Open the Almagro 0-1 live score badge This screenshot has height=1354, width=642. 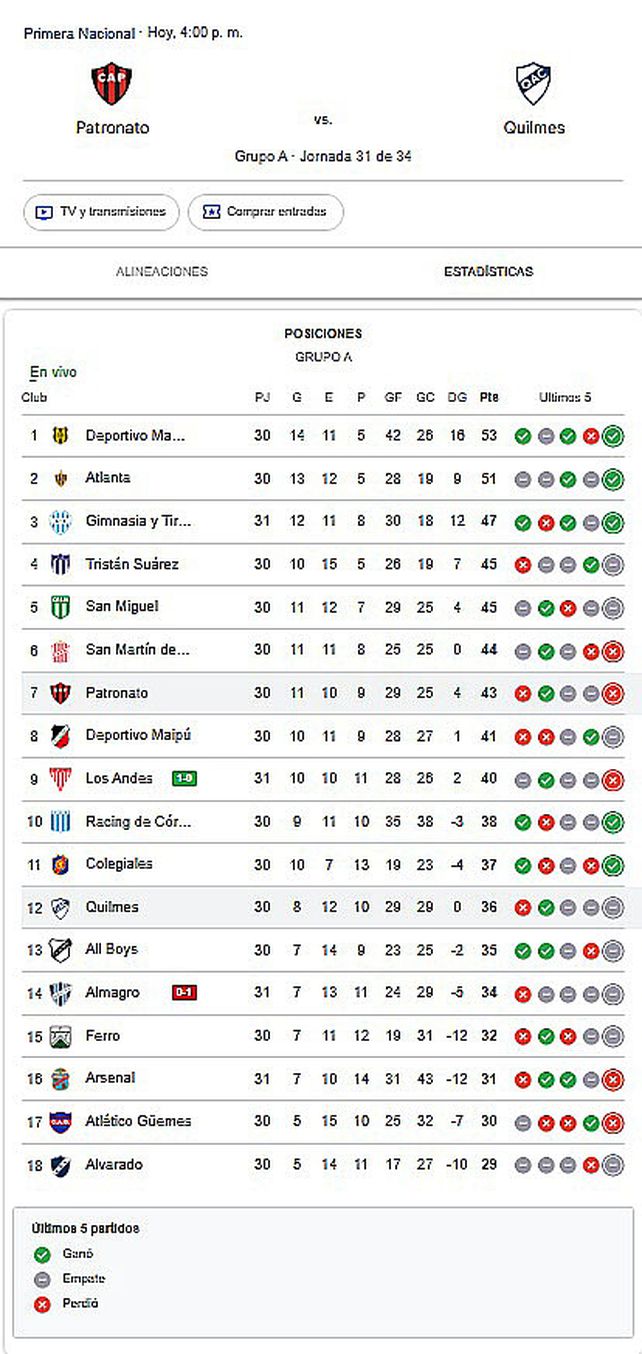(184, 993)
